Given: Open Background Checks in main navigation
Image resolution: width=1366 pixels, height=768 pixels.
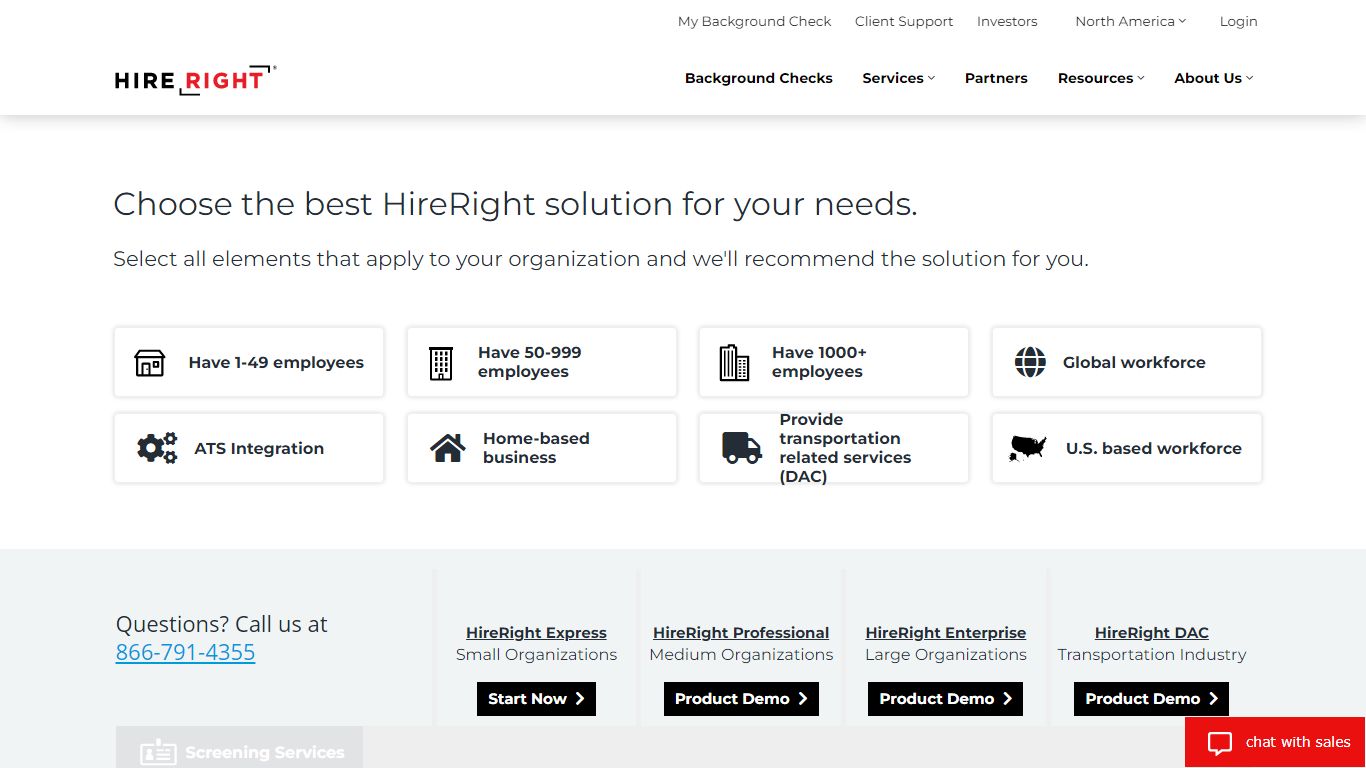Looking at the screenshot, I should (x=759, y=78).
